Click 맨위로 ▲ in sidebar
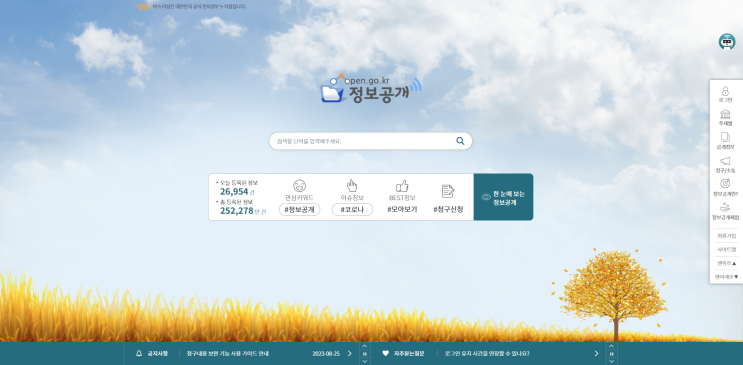Screen dimensions: 743x365 tap(726, 263)
